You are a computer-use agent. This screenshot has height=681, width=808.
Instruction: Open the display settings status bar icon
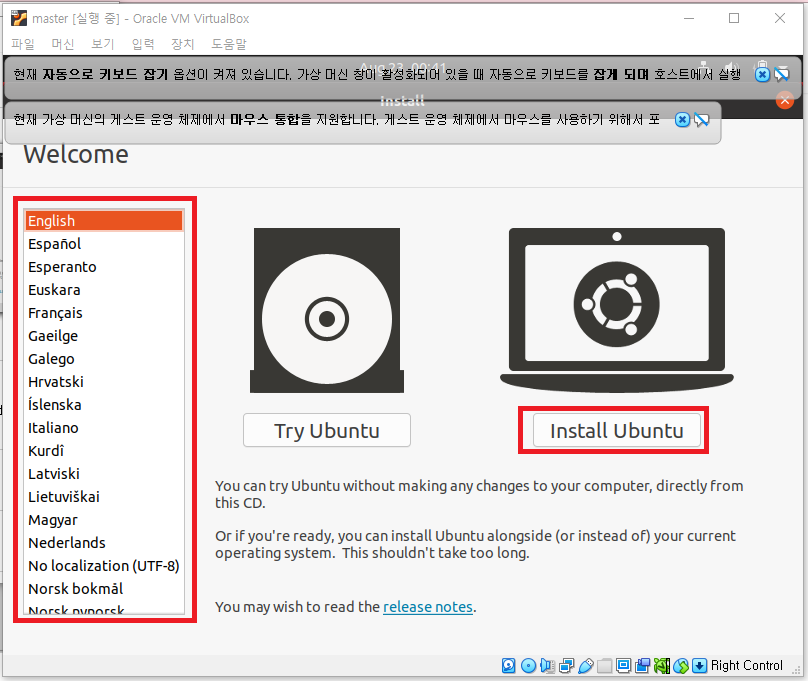coord(624,666)
